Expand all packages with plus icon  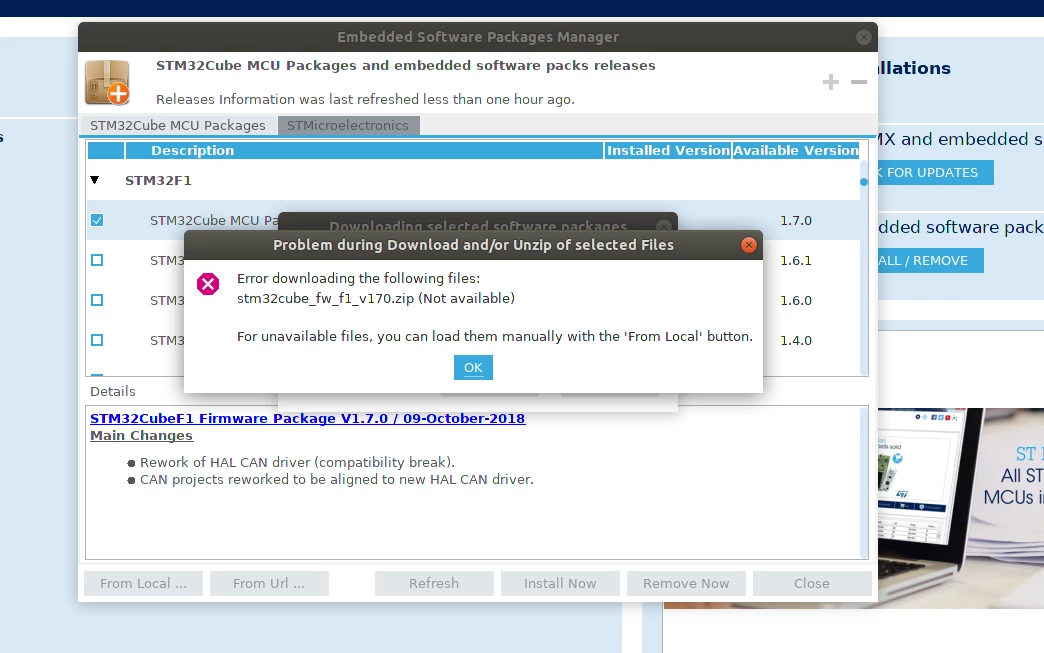(x=830, y=82)
